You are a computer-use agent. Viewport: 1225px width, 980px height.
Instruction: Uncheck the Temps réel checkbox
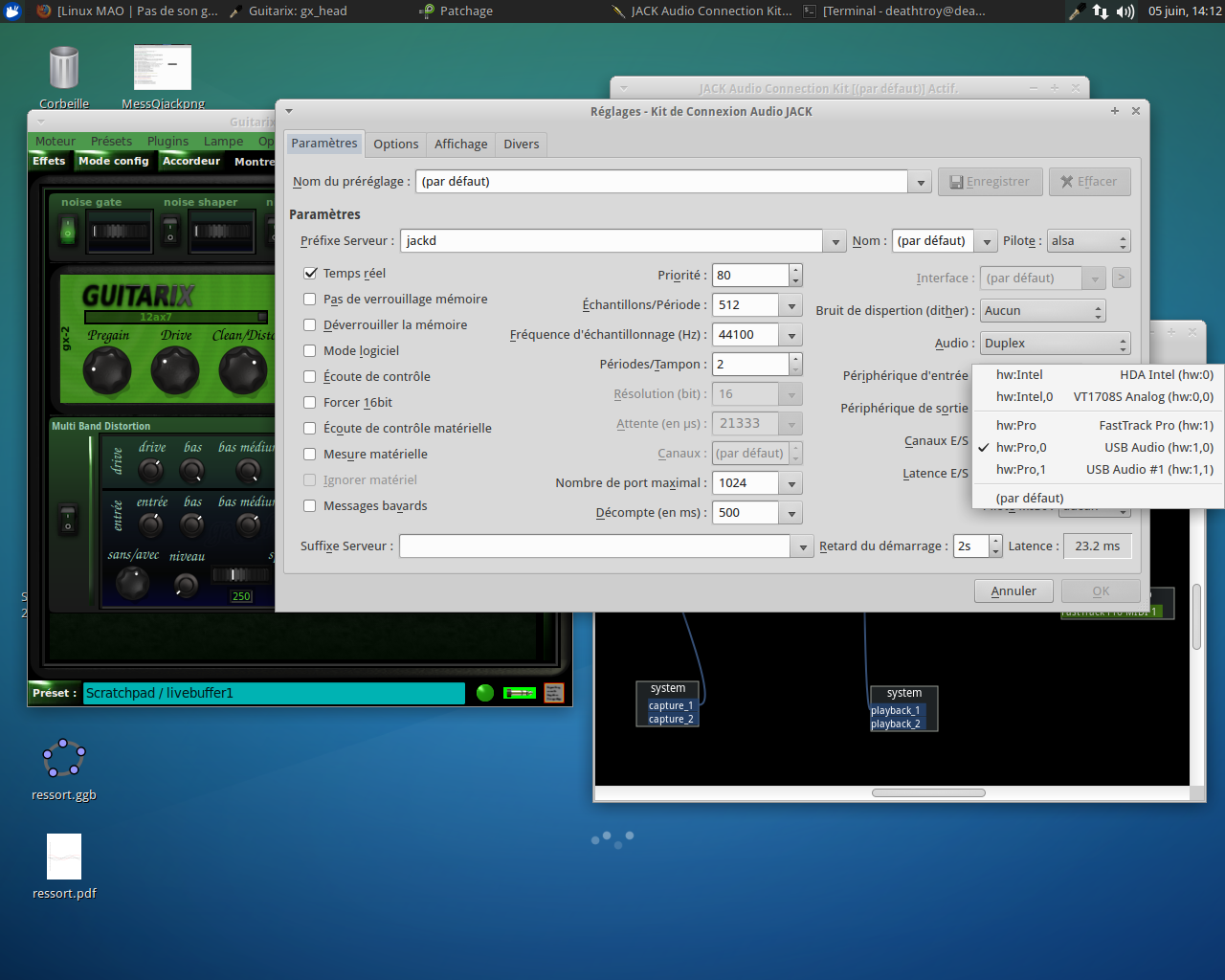click(x=310, y=273)
